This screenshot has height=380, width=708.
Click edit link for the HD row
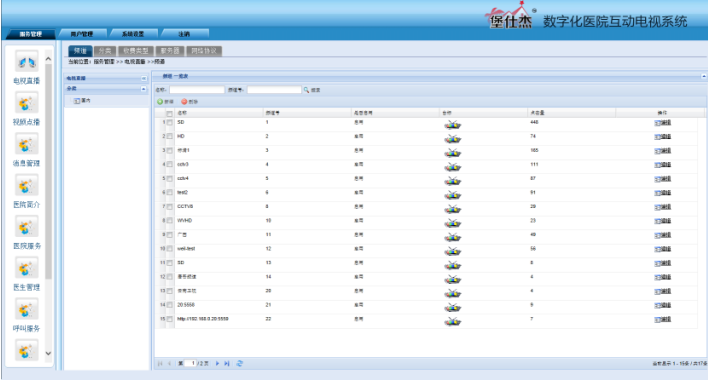pos(662,137)
